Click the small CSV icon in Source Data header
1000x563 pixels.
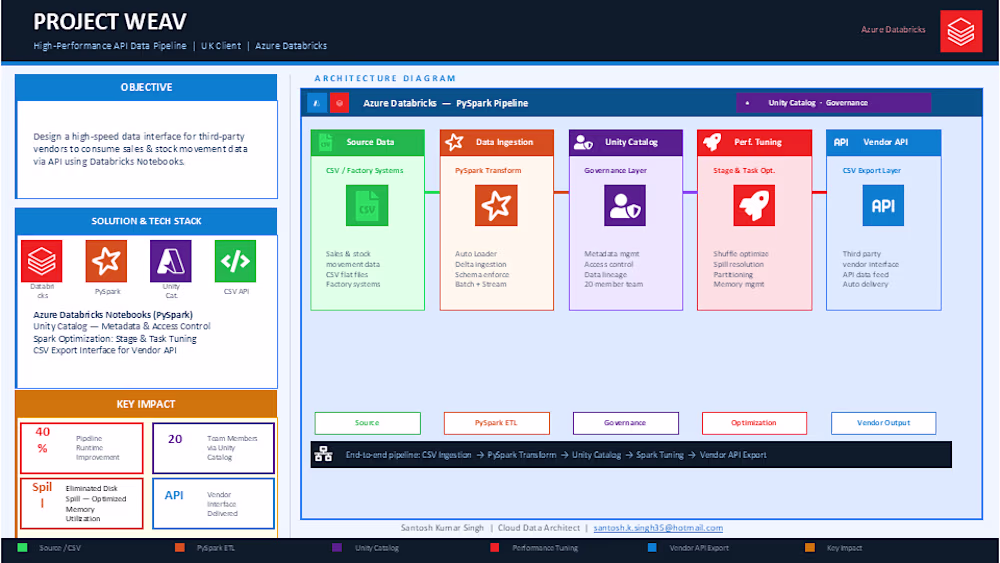point(326,142)
